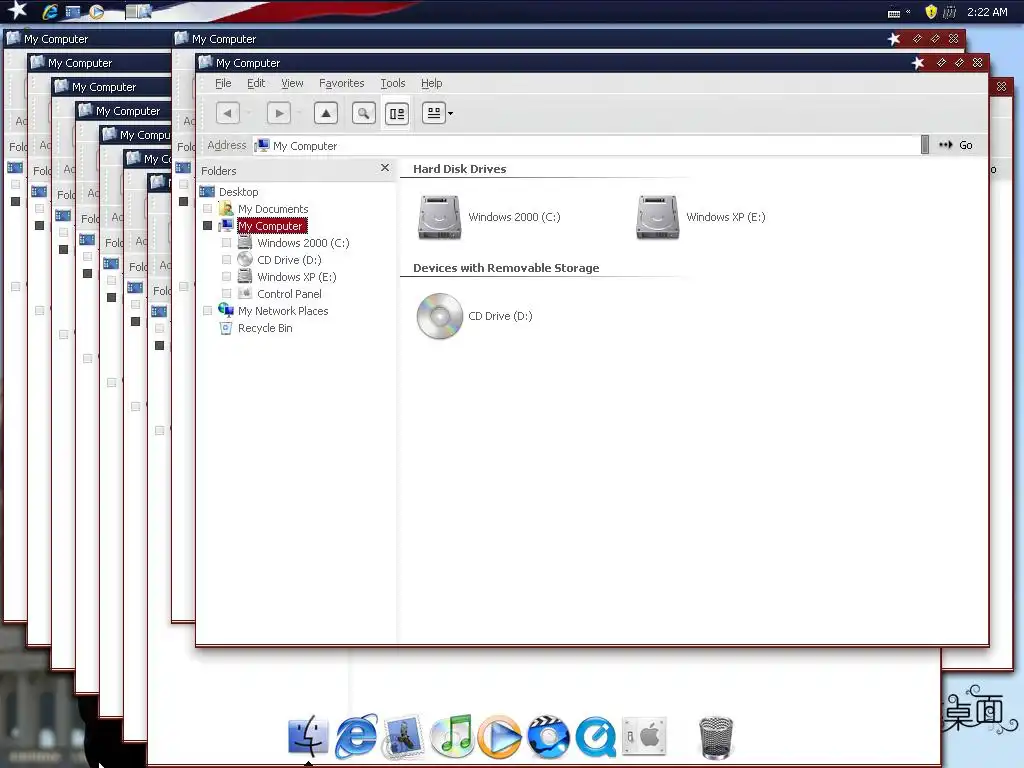Open the View menu
This screenshot has height=768, width=1024.
pyautogui.click(x=292, y=83)
